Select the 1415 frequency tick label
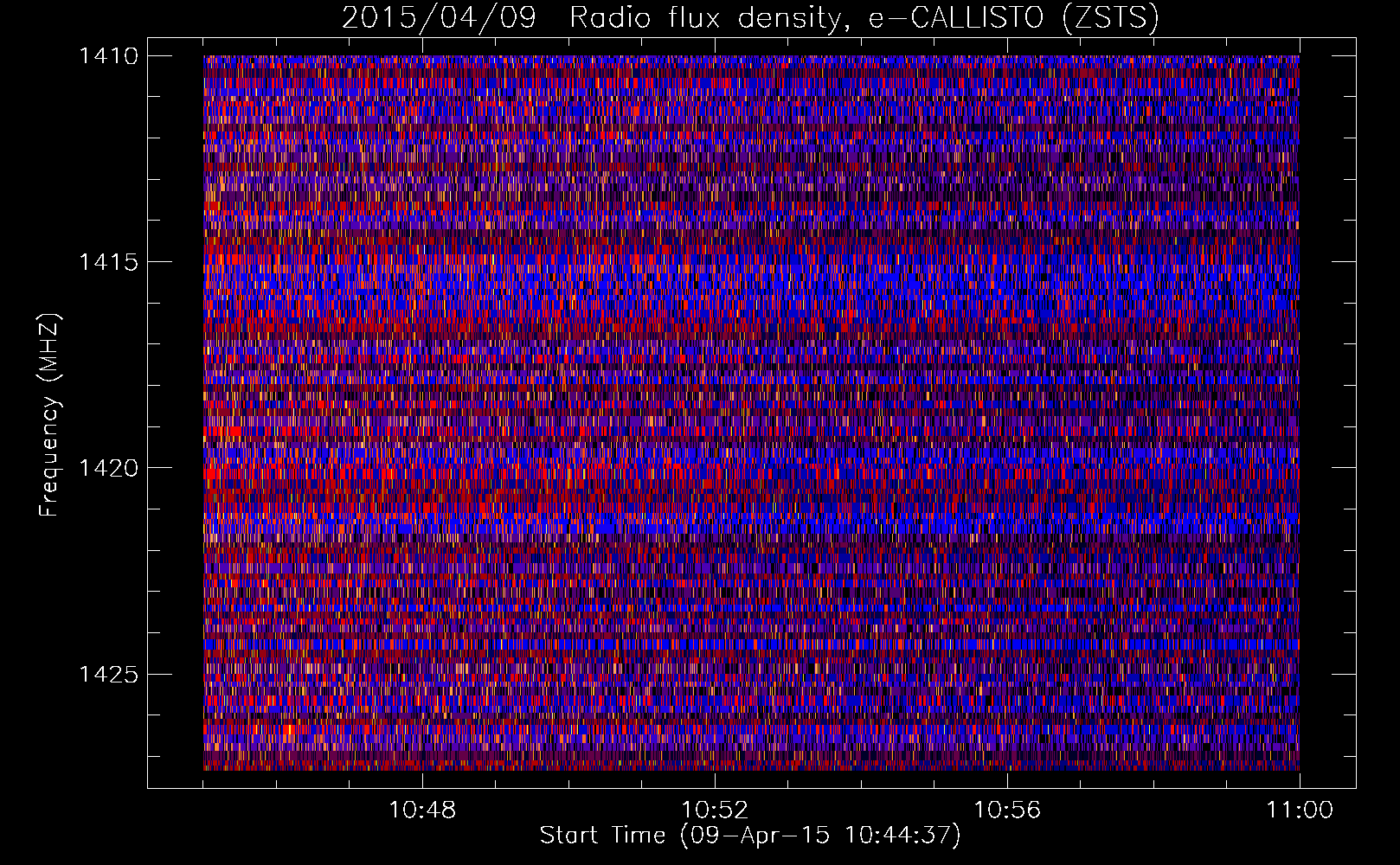The width and height of the screenshot is (1400, 865). [x=108, y=262]
